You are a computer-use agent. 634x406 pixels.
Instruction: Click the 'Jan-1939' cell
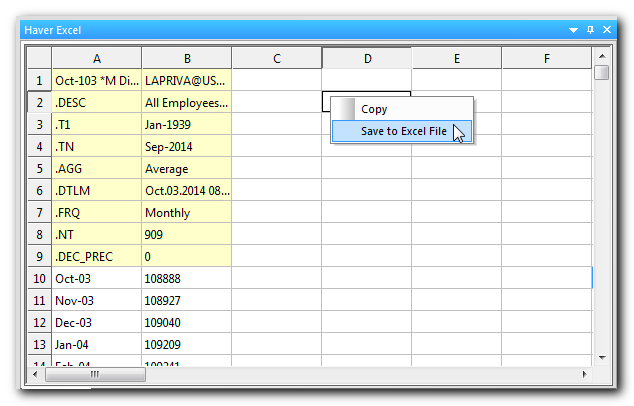tap(187, 125)
